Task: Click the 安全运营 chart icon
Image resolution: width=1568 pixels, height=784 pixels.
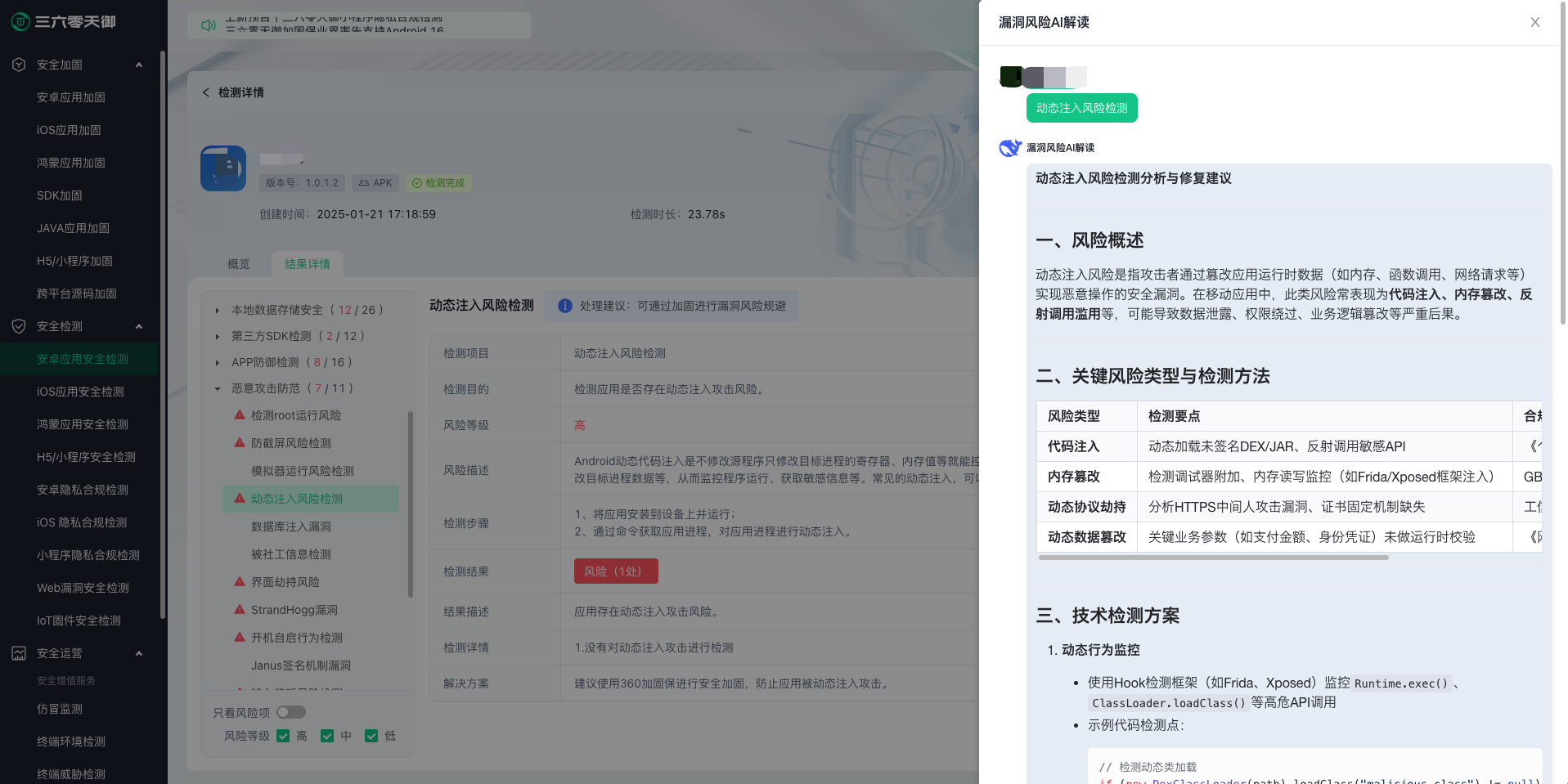Action: (19, 653)
